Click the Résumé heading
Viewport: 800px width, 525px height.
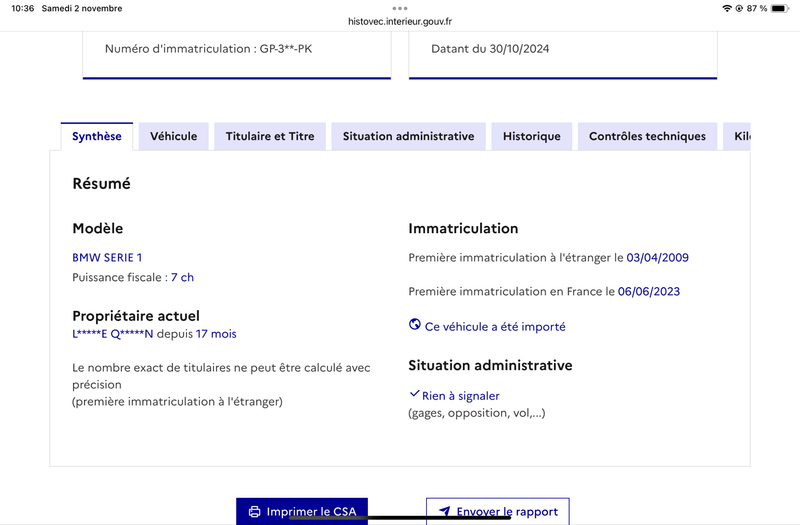coord(102,184)
